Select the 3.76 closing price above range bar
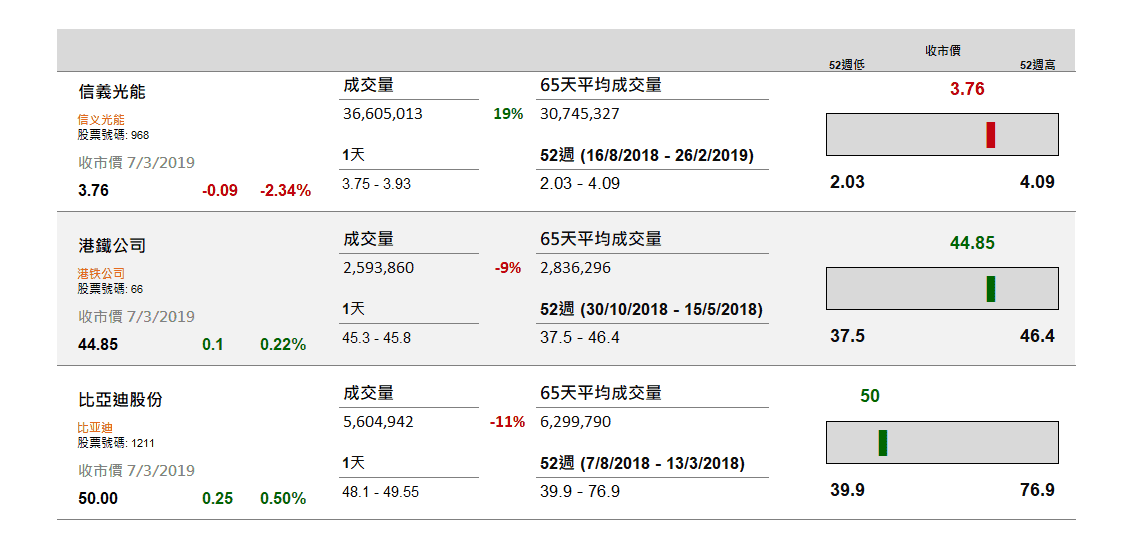Viewport: 1128px width, 549px height. tap(967, 89)
